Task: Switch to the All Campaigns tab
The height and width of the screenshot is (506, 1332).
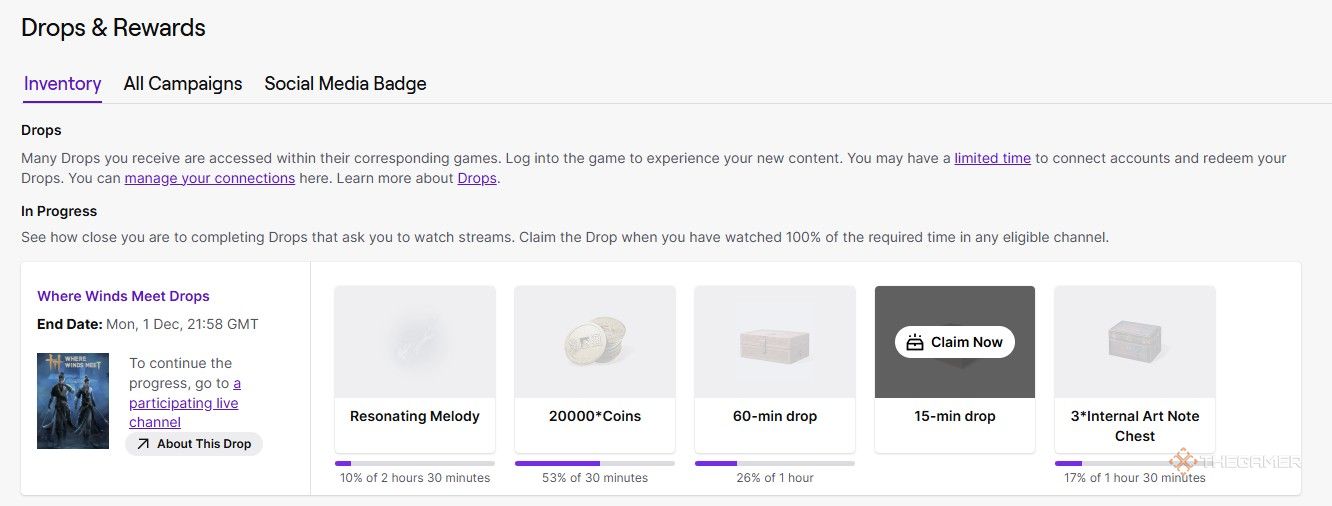Action: click(x=183, y=84)
